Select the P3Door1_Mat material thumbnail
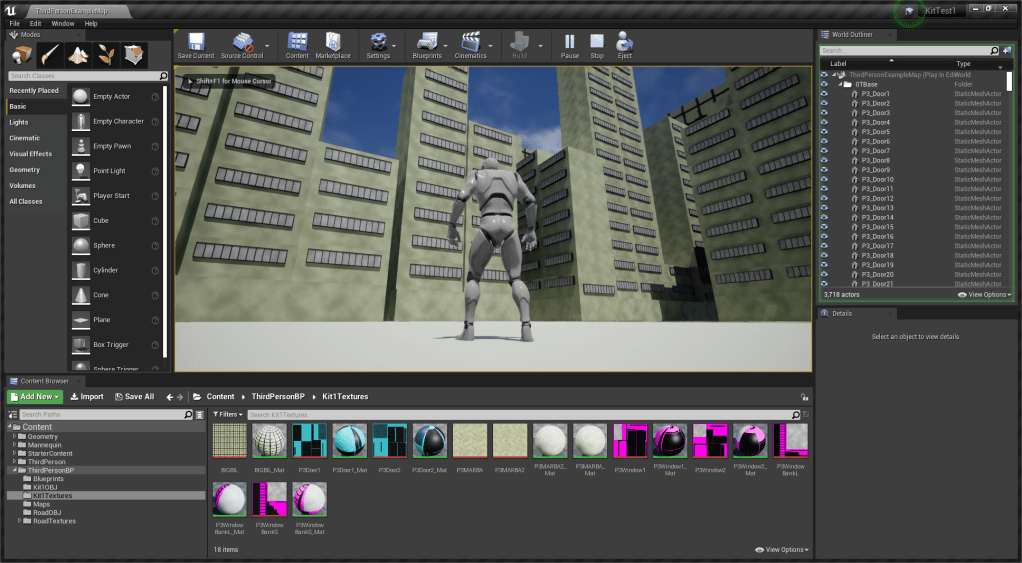The width and height of the screenshot is (1022, 563). (x=349, y=441)
